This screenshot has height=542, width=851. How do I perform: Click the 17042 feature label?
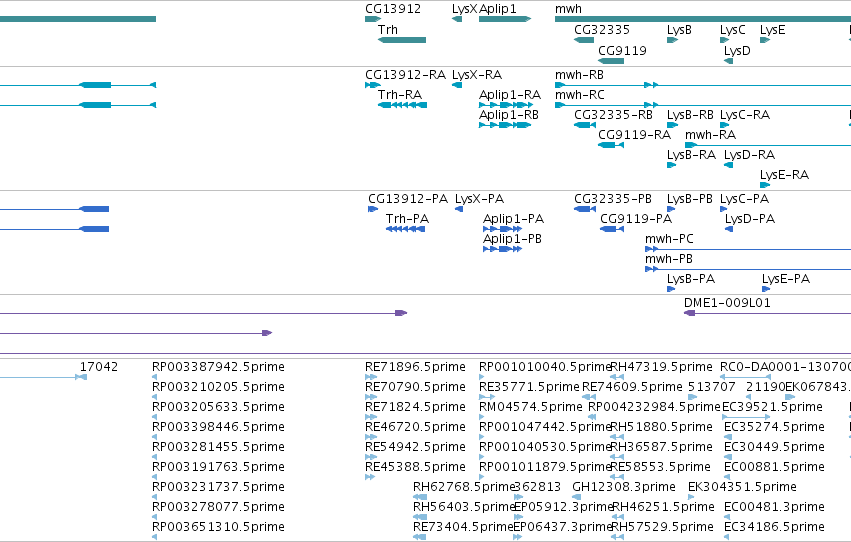[99, 367]
